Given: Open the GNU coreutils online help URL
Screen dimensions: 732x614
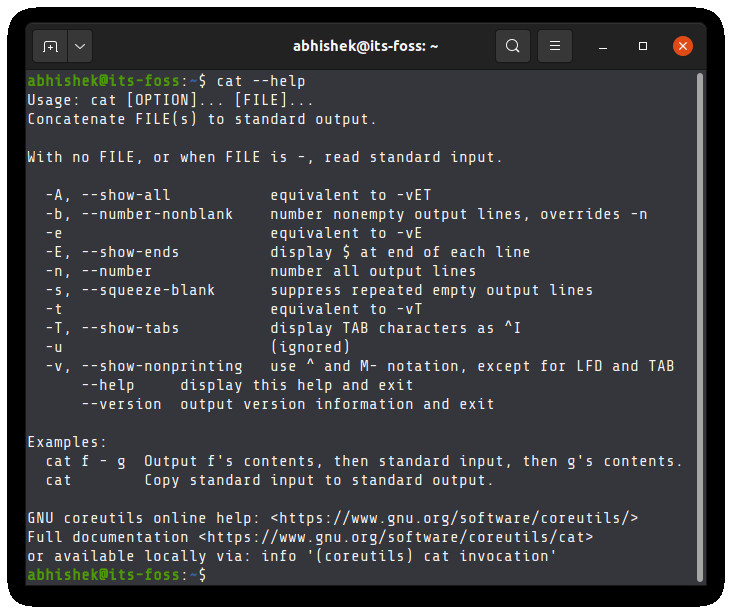Looking at the screenshot, I should coord(455,518).
